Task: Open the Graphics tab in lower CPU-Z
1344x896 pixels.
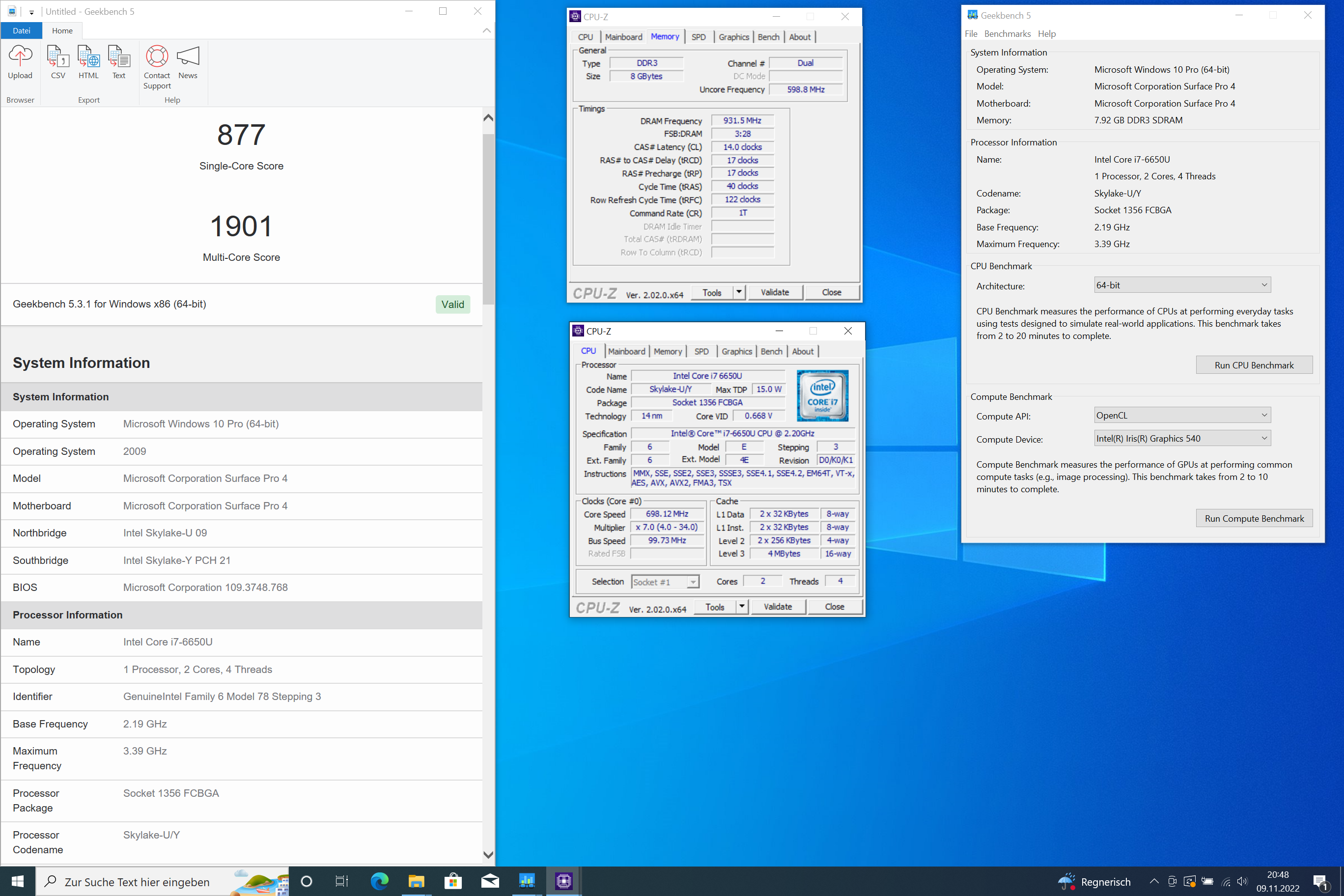Action: pyautogui.click(x=736, y=351)
